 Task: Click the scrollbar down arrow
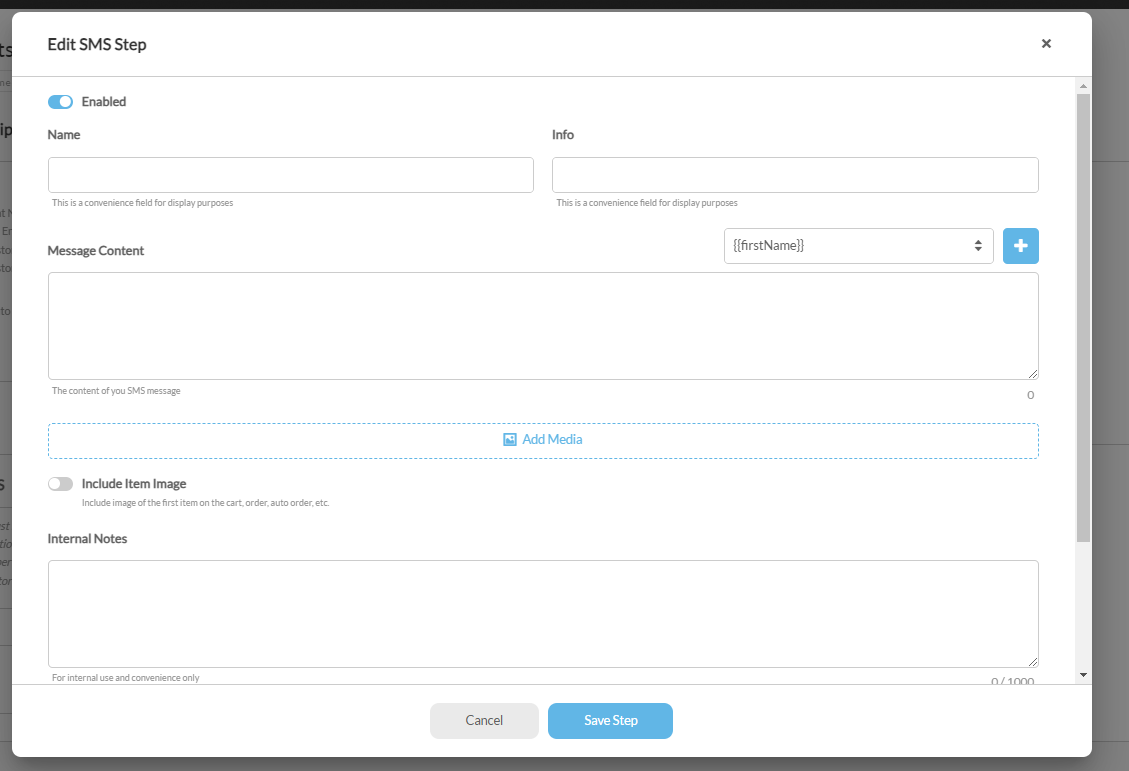[1083, 675]
